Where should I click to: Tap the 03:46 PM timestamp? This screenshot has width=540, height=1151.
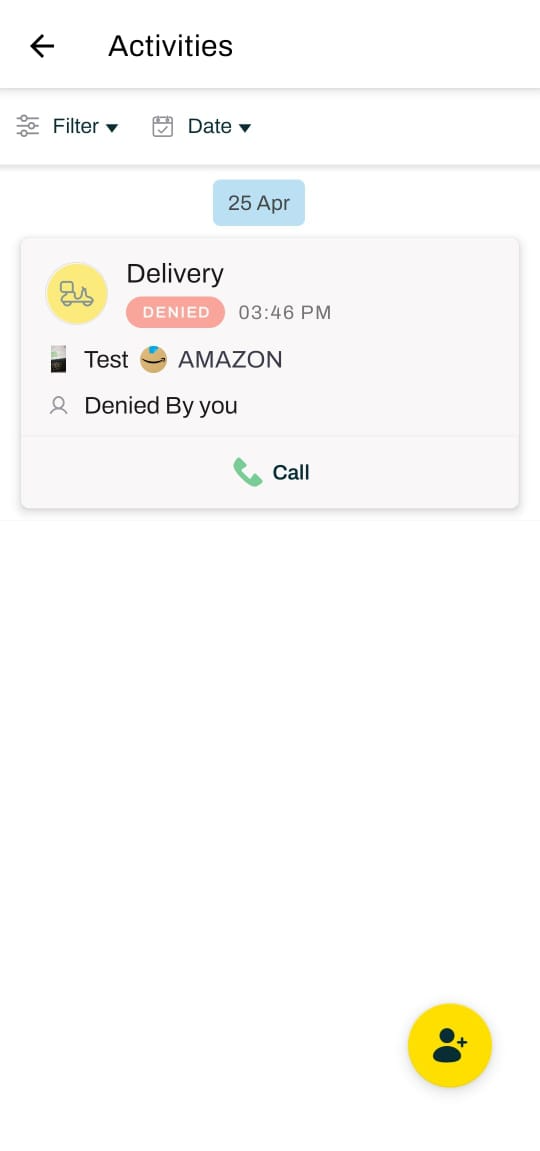[285, 313]
